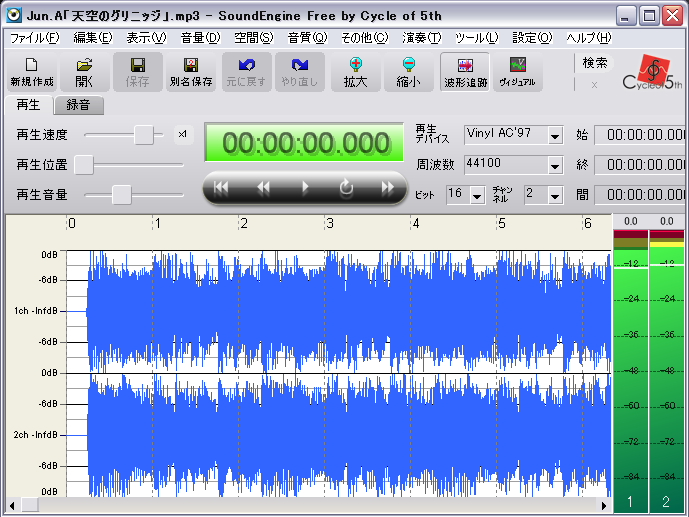
Task: Click the green time counter display
Action: (x=304, y=142)
